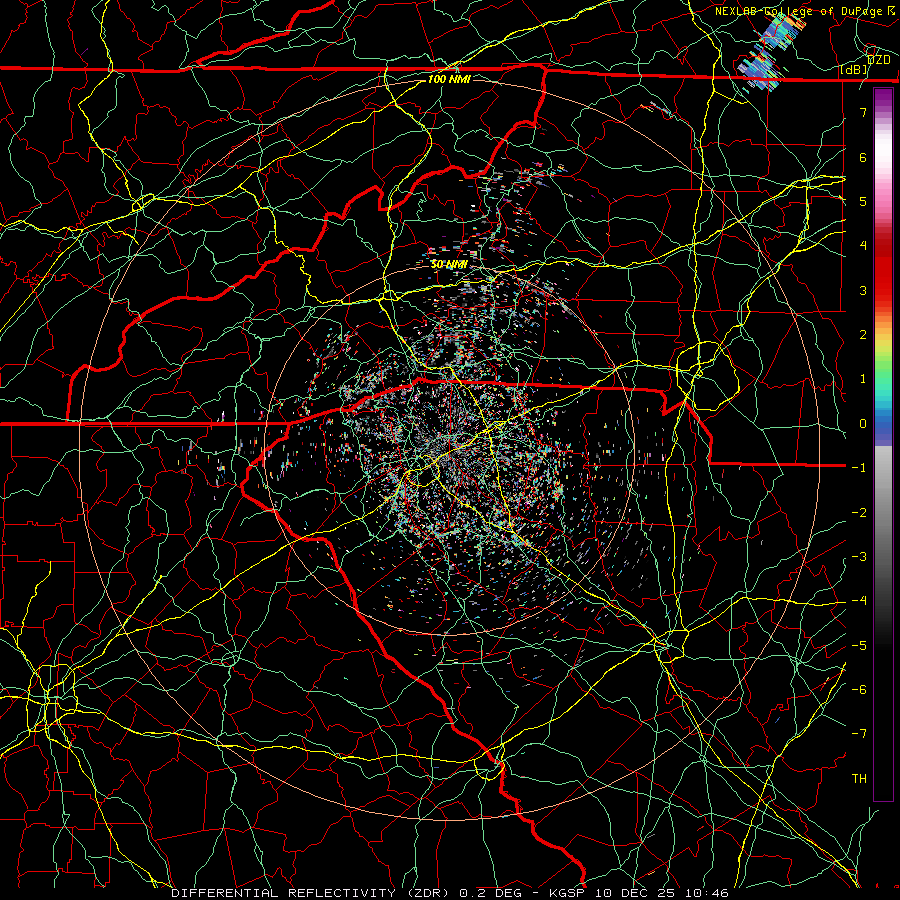The height and width of the screenshot is (900, 900).
Task: Click the [dB] unit label
Action: pos(854,70)
